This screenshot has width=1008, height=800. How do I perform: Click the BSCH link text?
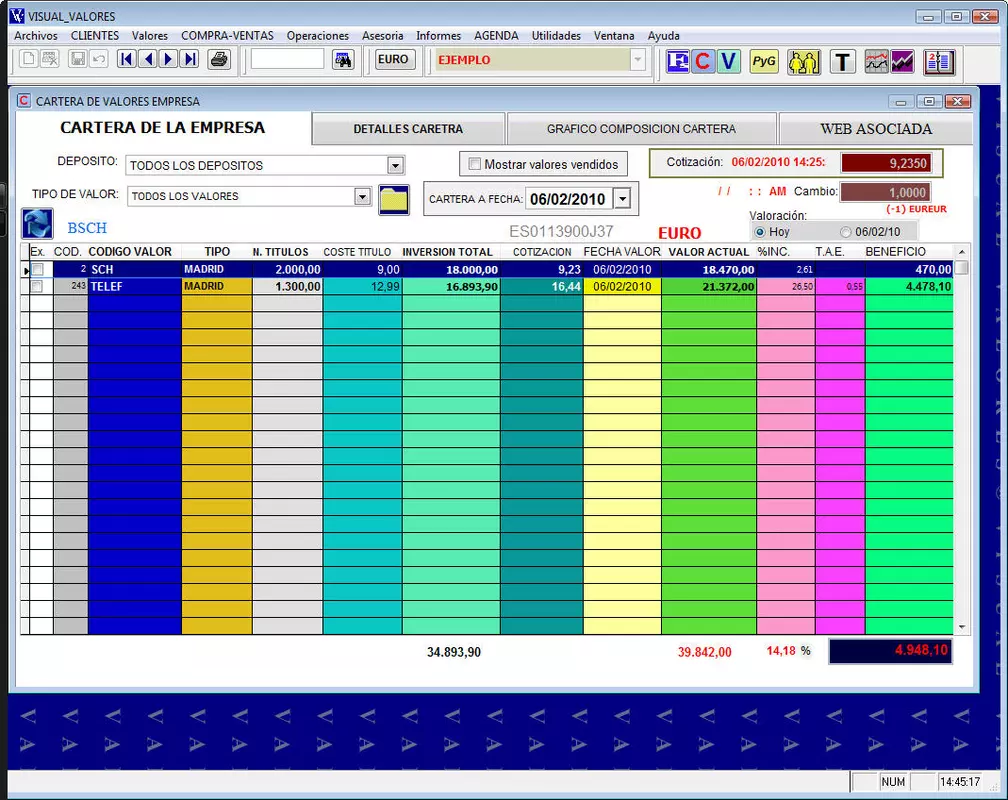tap(87, 228)
